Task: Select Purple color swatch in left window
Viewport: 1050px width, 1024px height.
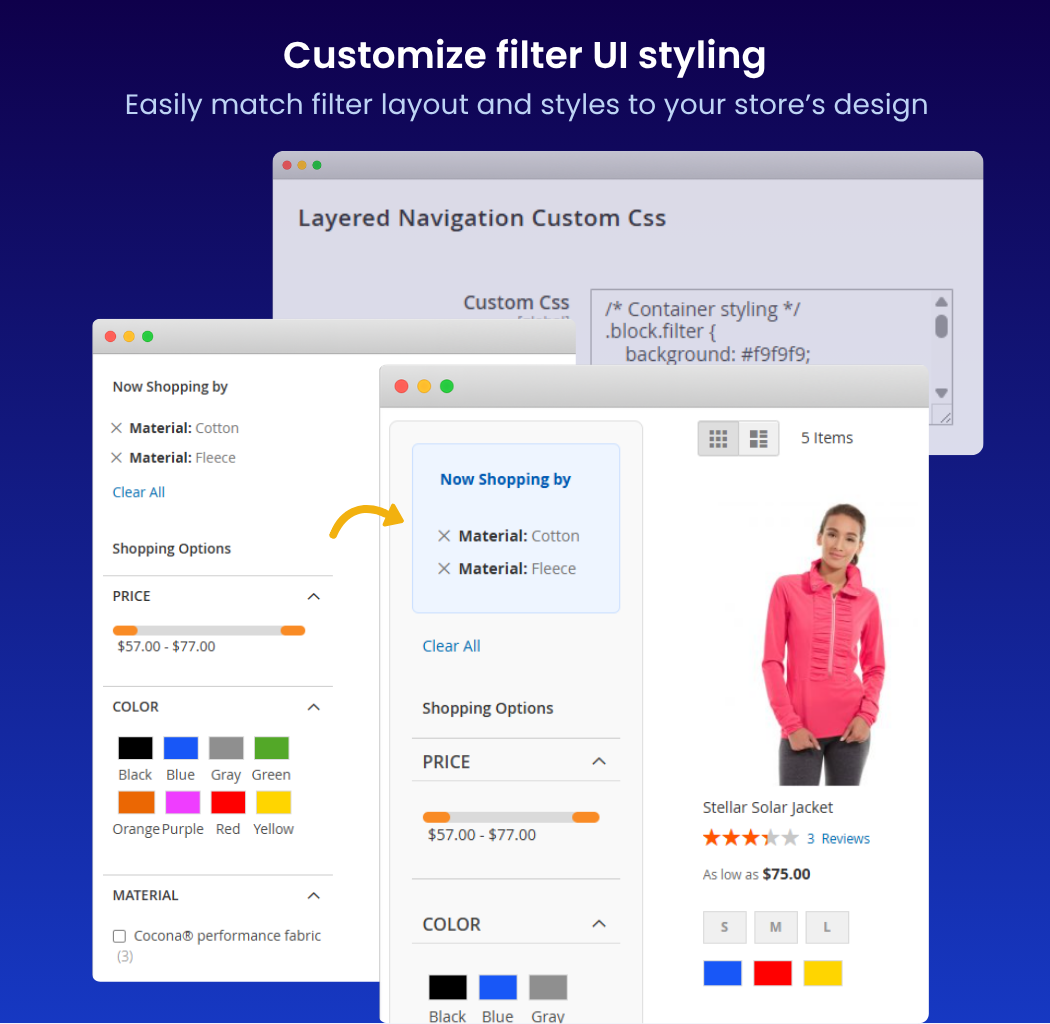Action: [x=182, y=802]
